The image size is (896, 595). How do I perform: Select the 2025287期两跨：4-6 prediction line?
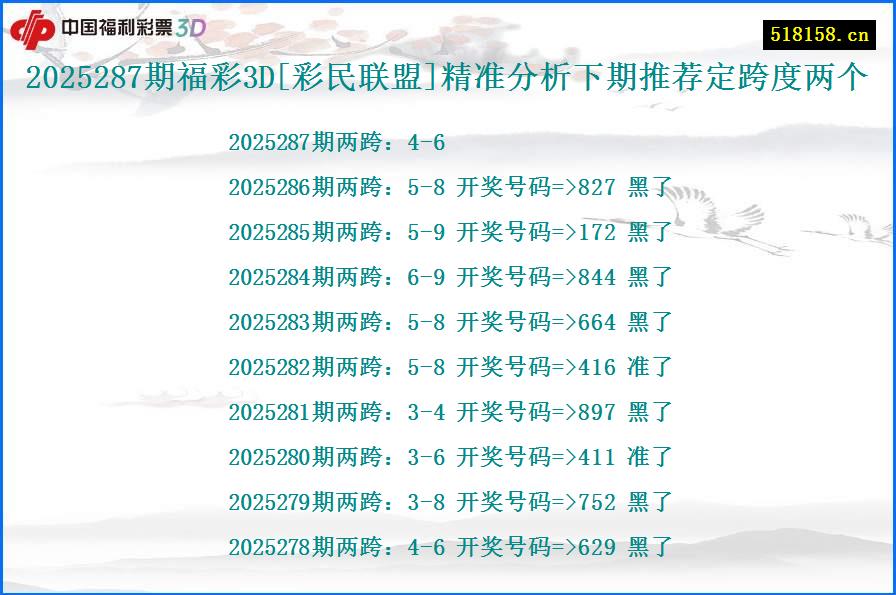pos(336,143)
